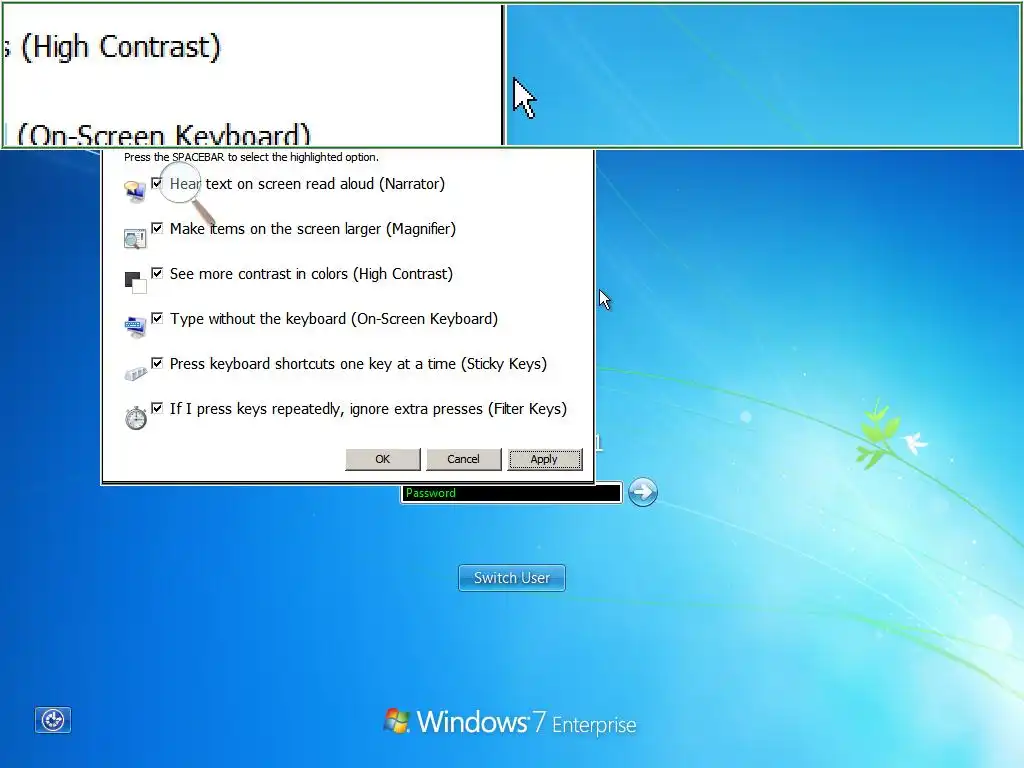Click the 'Hear text on screen read aloud (Narrator)' label
The height and width of the screenshot is (768, 1024).
[307, 184]
